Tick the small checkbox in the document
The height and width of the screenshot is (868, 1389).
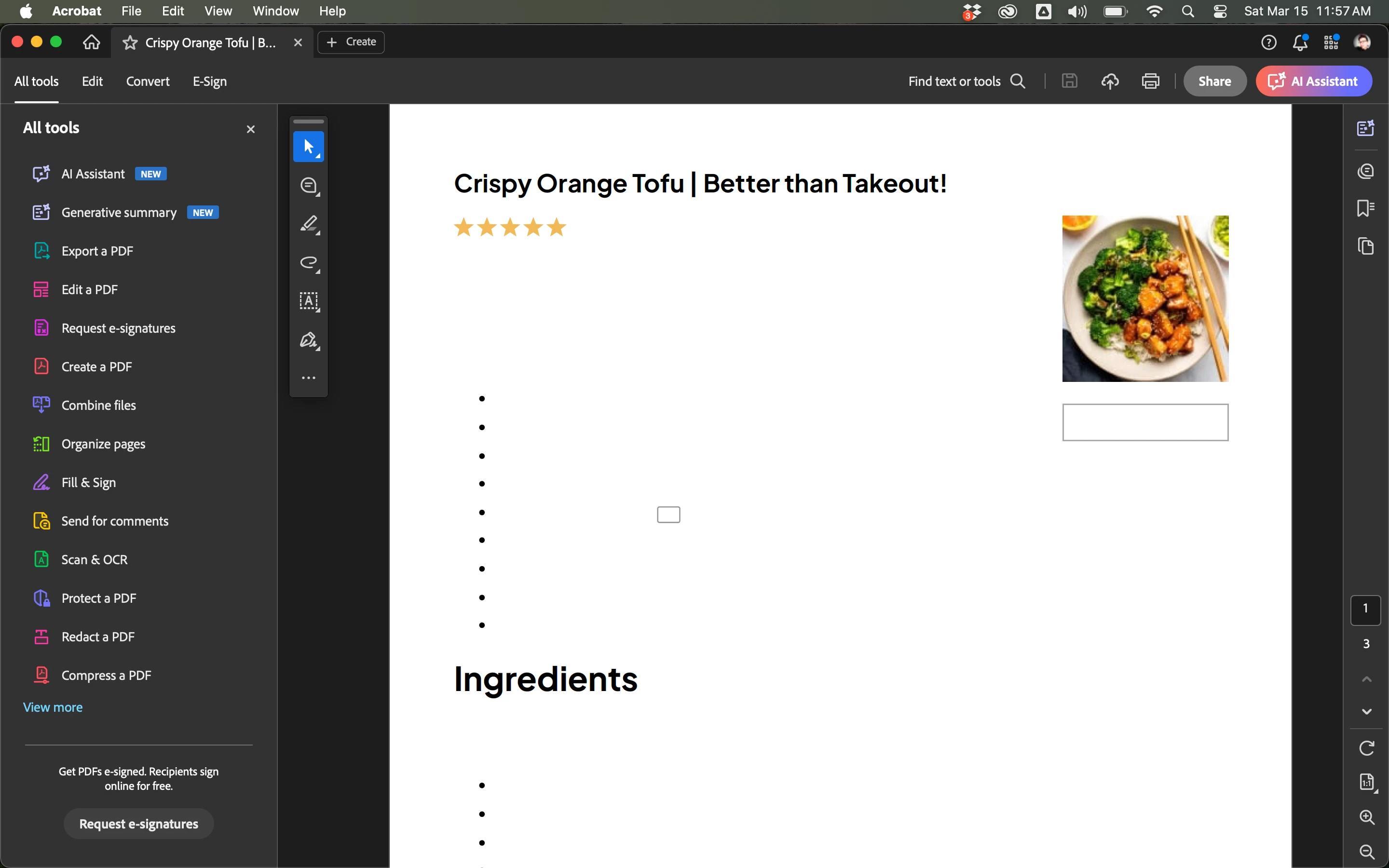tap(668, 515)
